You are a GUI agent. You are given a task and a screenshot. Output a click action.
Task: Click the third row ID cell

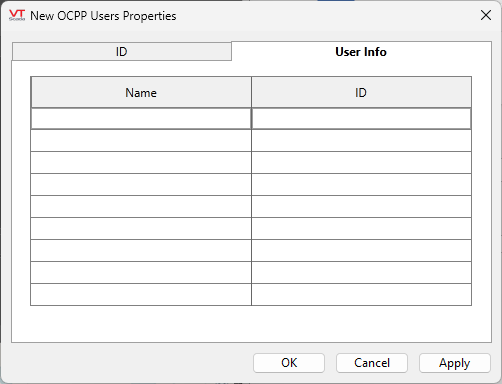(361, 163)
